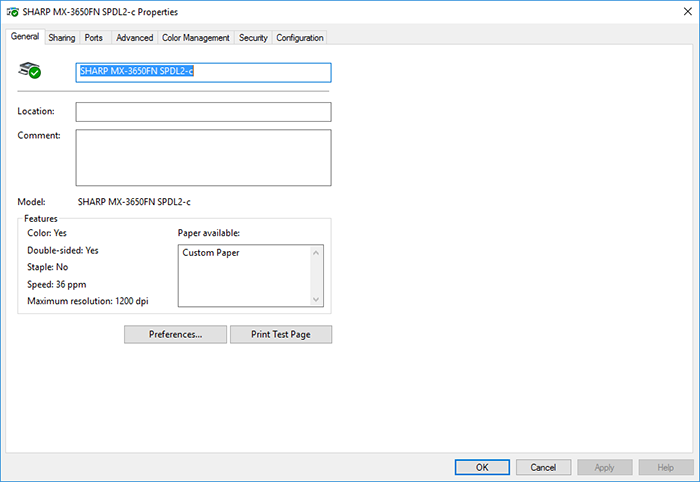Viewport: 700px width, 482px height.
Task: Switch to the Sharing tab
Action: pyautogui.click(x=62, y=37)
